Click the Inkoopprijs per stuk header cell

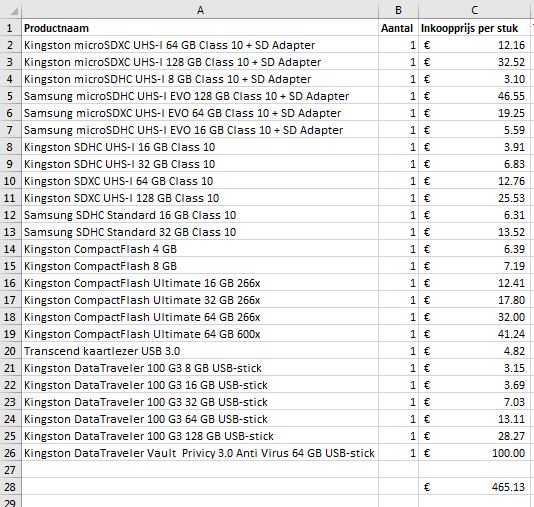tap(474, 28)
